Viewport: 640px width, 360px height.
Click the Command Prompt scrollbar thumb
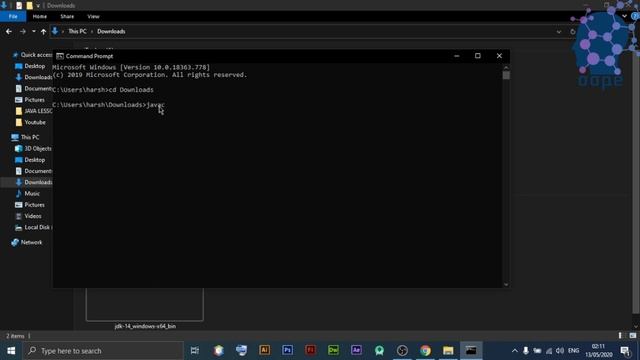tap(506, 76)
